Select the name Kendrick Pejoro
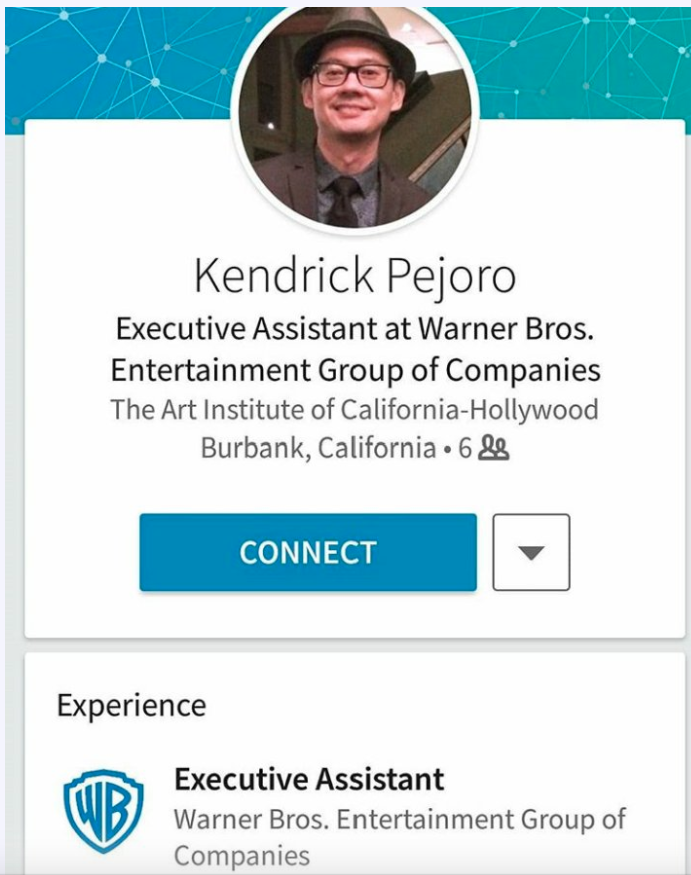691x875 pixels. (355, 277)
